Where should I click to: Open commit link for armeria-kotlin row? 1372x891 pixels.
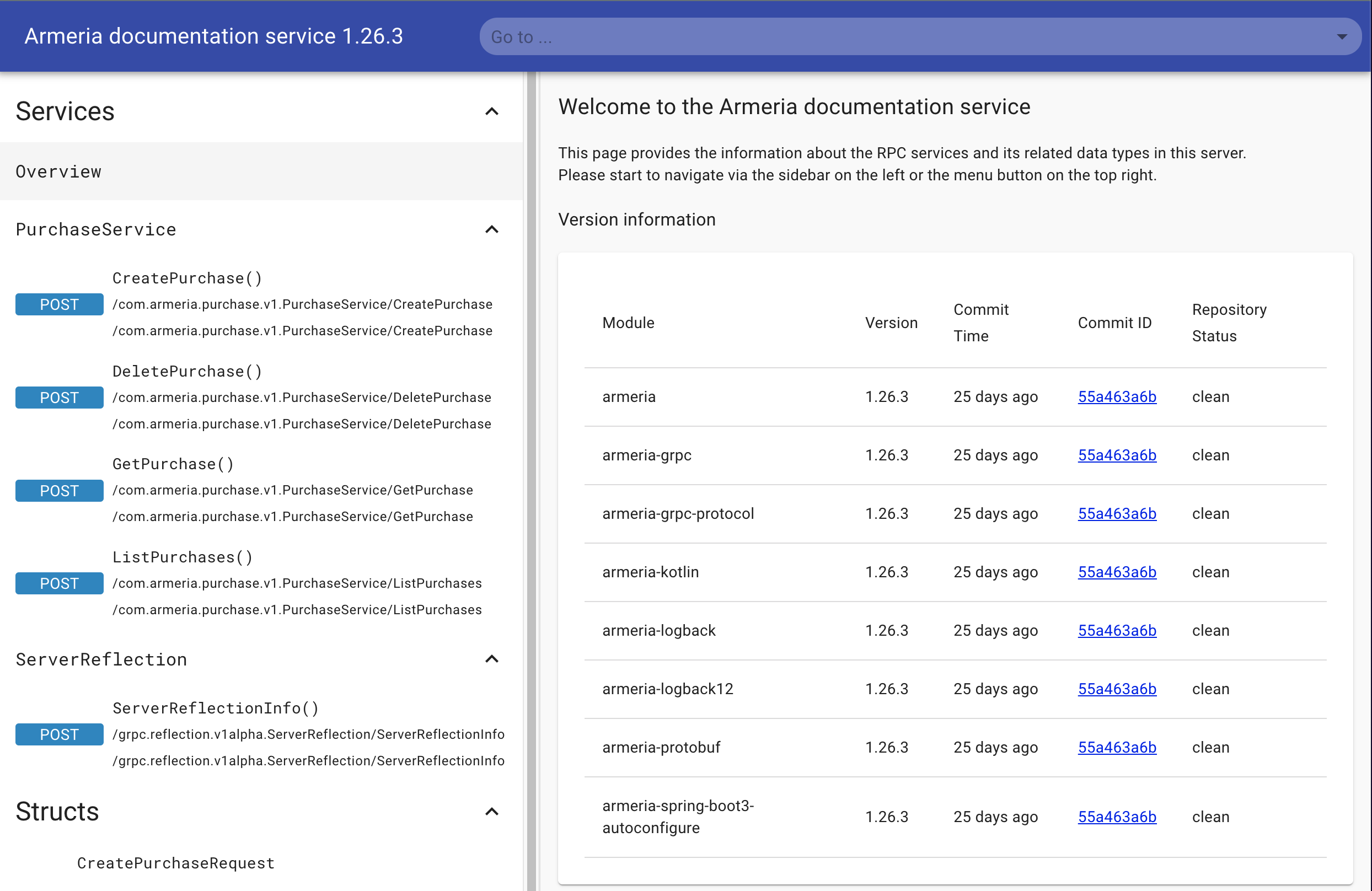click(1117, 572)
